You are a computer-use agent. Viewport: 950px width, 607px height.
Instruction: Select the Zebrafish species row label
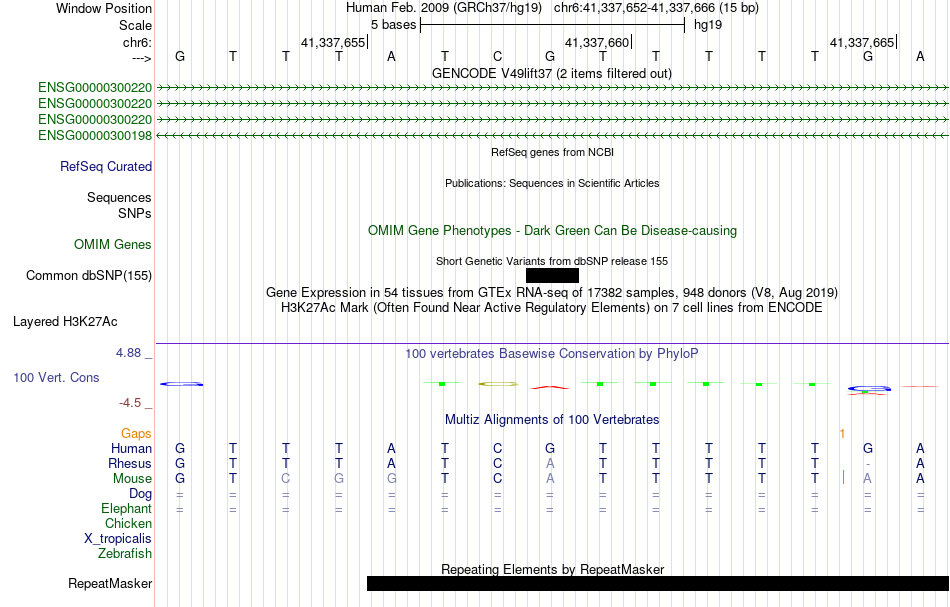click(x=125, y=553)
